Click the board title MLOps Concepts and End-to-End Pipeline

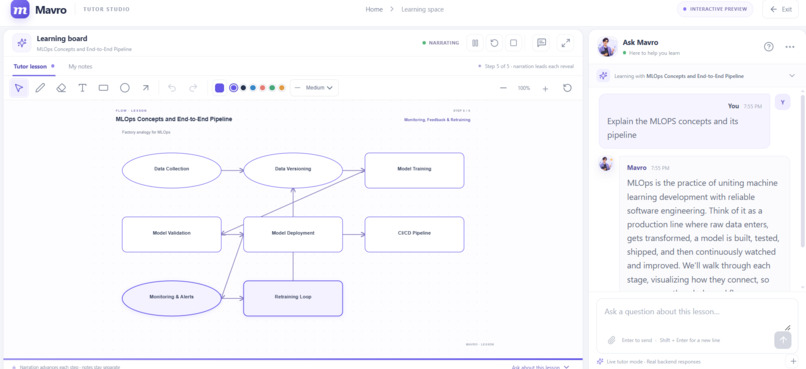(x=174, y=119)
